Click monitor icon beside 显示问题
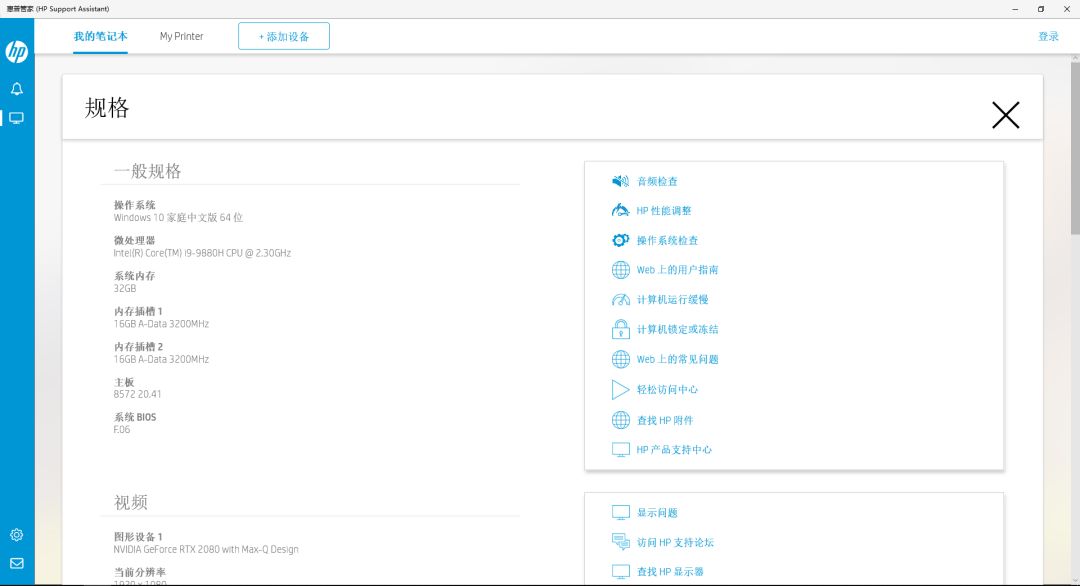 (x=621, y=513)
